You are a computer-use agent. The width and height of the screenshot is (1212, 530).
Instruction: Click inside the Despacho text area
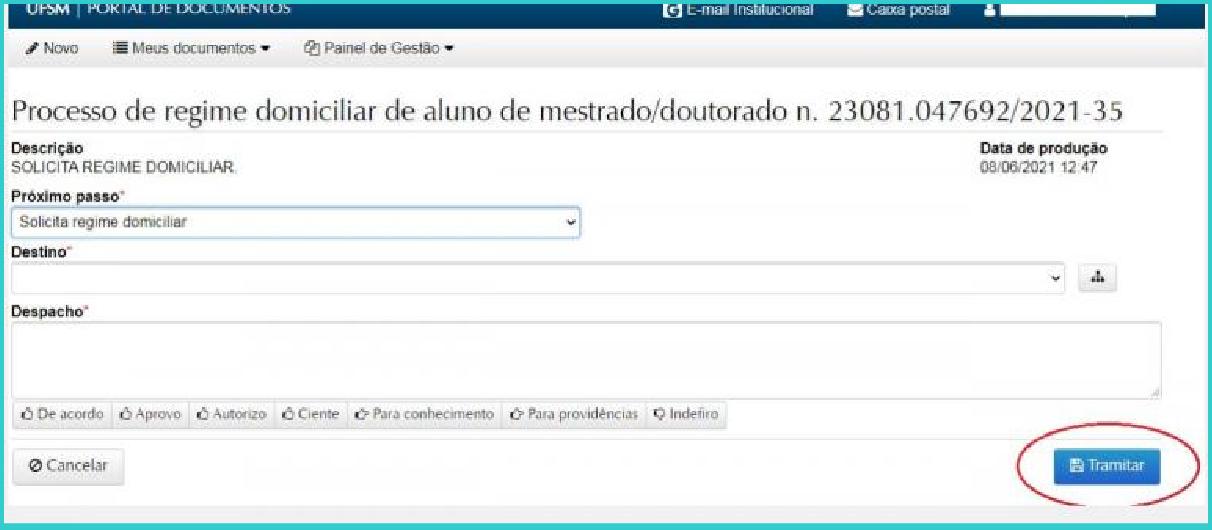pyautogui.click(x=585, y=360)
